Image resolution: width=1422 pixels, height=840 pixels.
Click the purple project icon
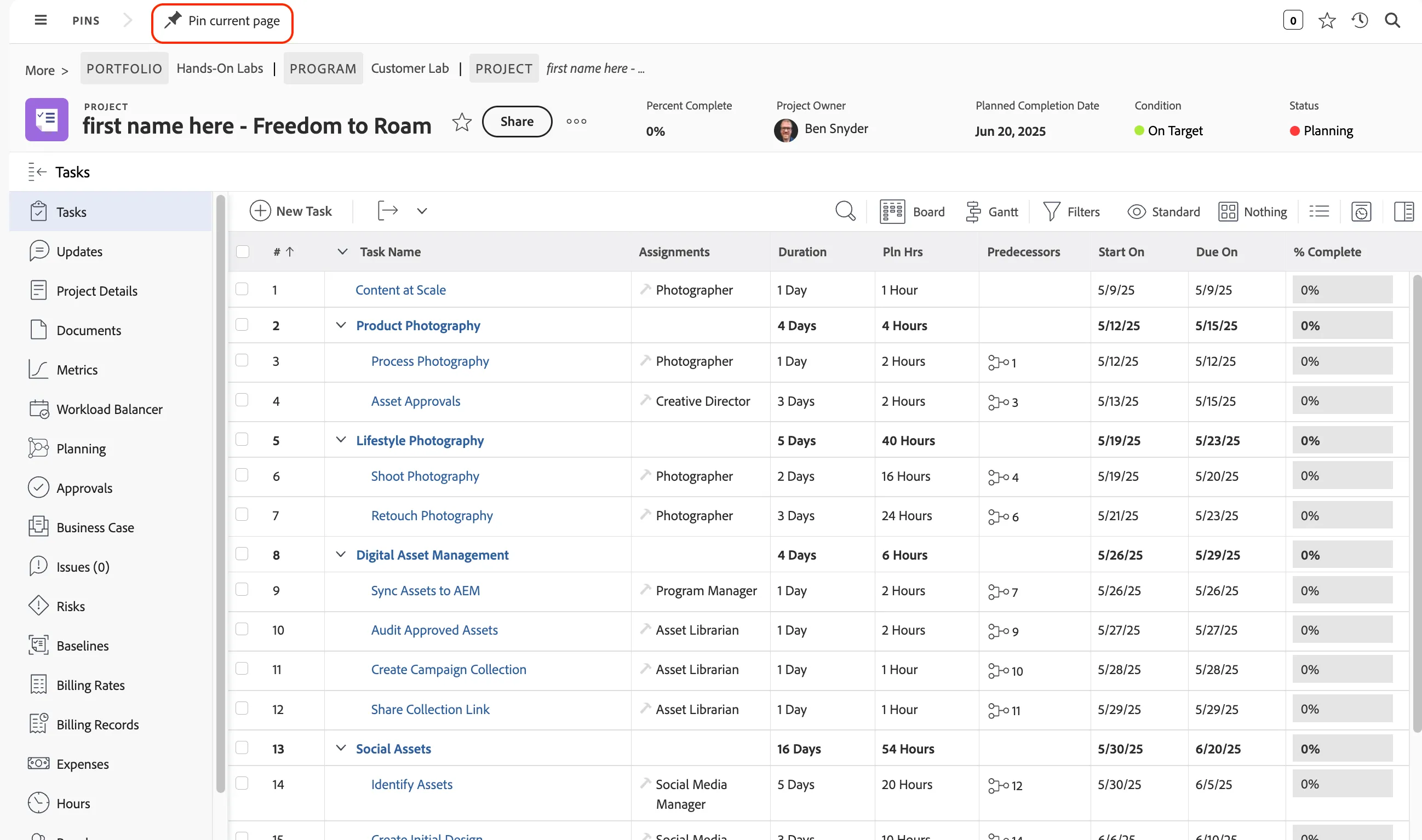click(47, 119)
